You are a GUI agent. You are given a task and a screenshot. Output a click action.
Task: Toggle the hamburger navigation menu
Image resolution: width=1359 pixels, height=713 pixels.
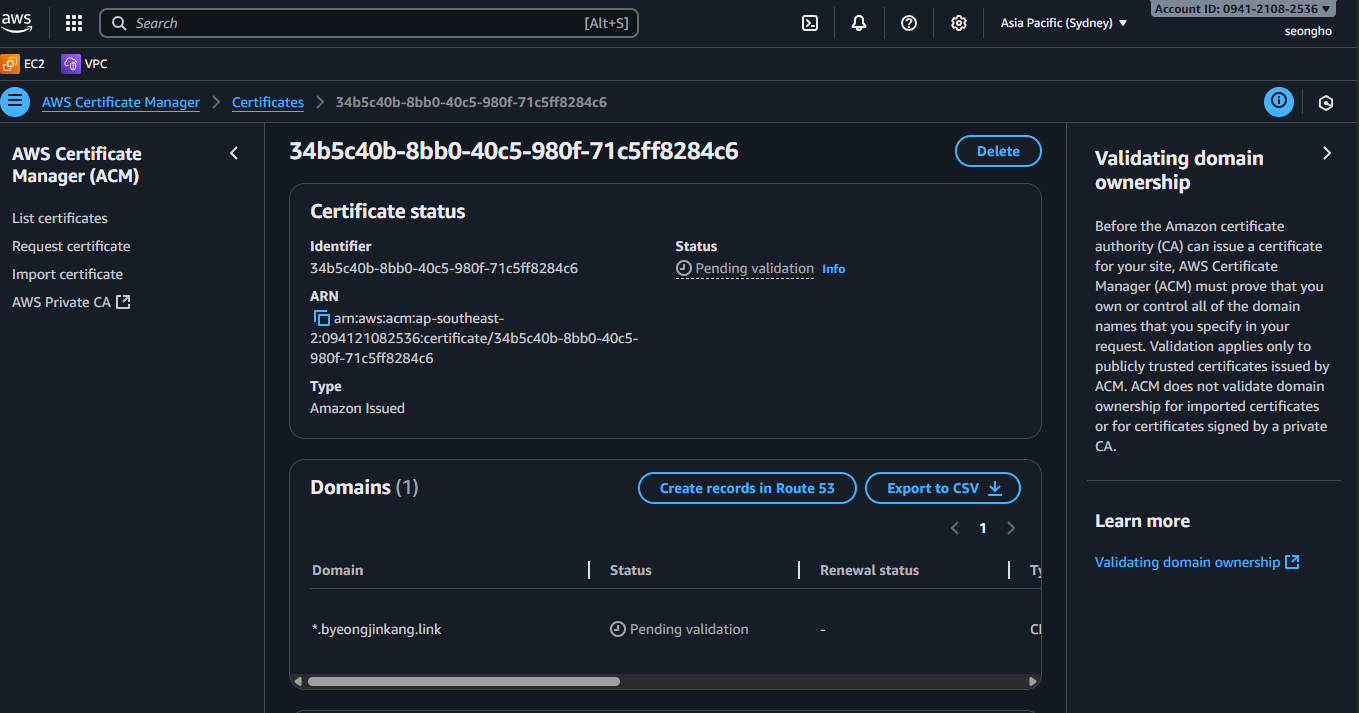15,102
